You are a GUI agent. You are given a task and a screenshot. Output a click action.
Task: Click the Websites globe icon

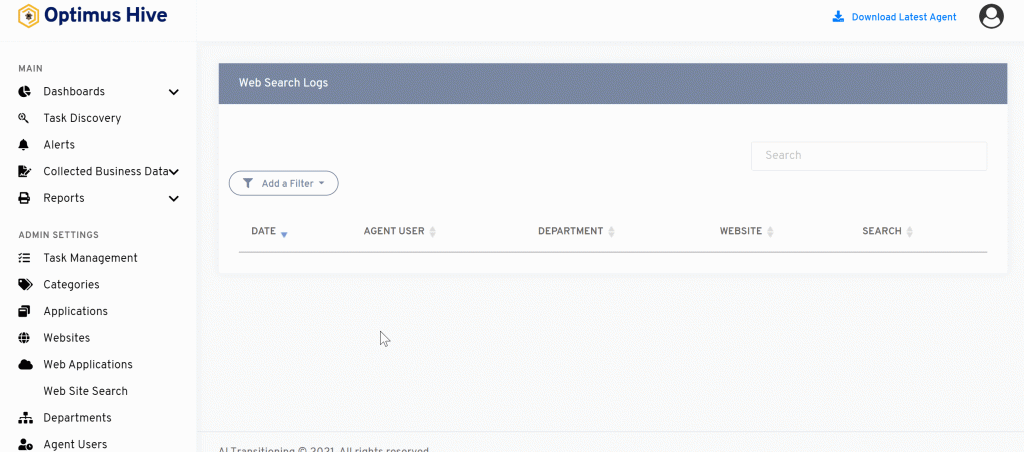coord(24,338)
